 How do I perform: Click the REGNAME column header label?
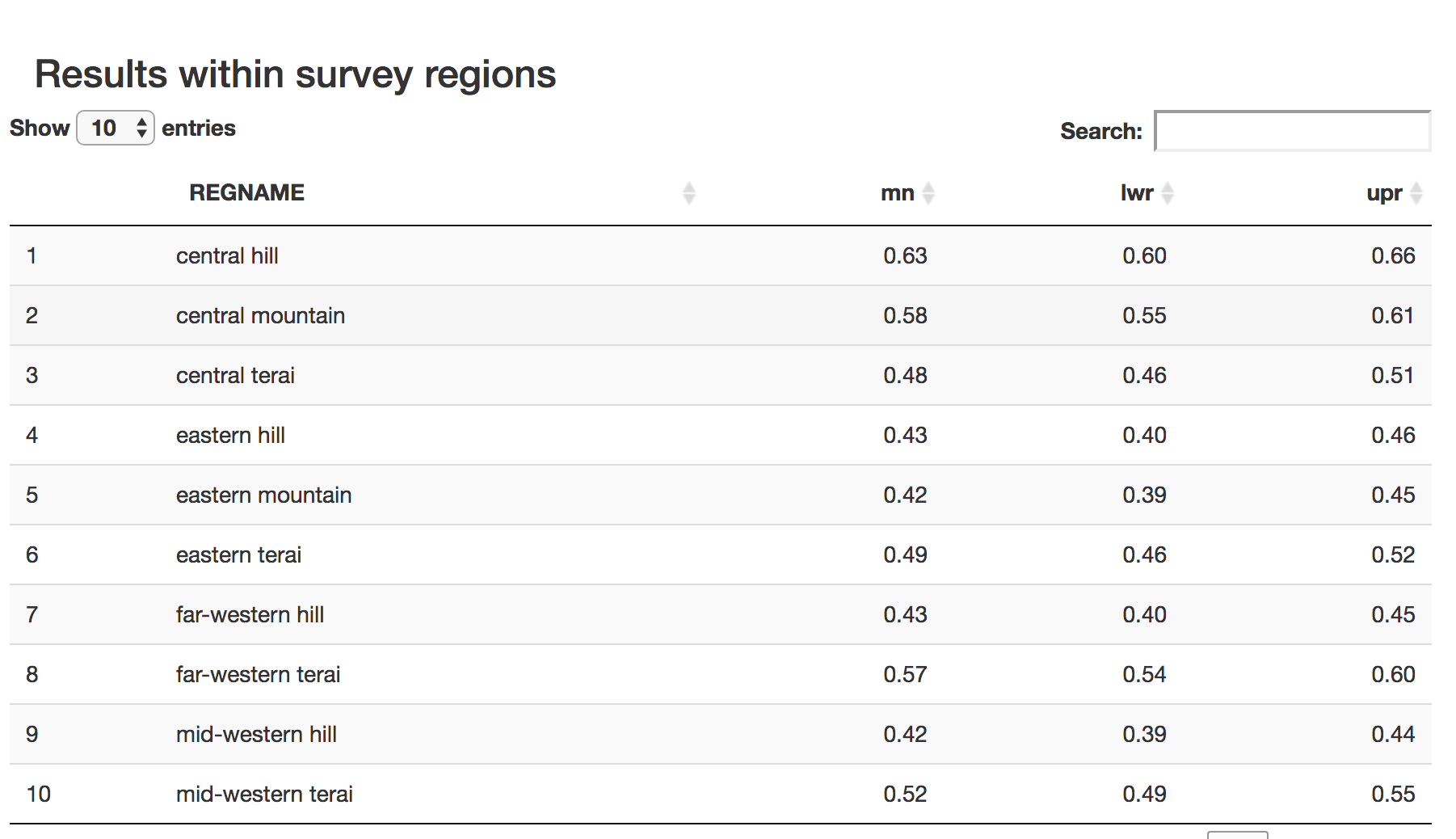246,192
